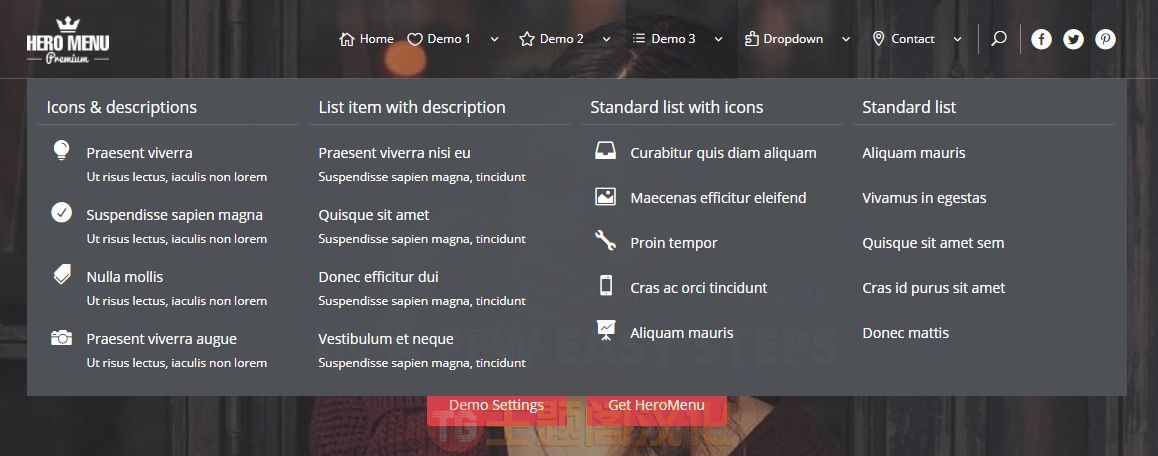Image resolution: width=1158 pixels, height=456 pixels.
Task: Expand the Demo 3 dropdown chevron
Action: point(718,39)
